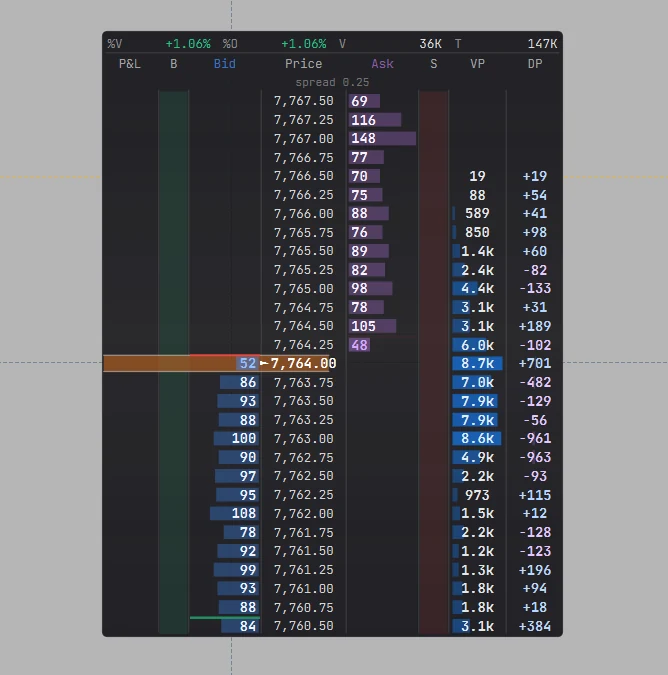Screen dimensions: 668x675
Task: Select price level 7,763.00
Action: tap(303, 439)
